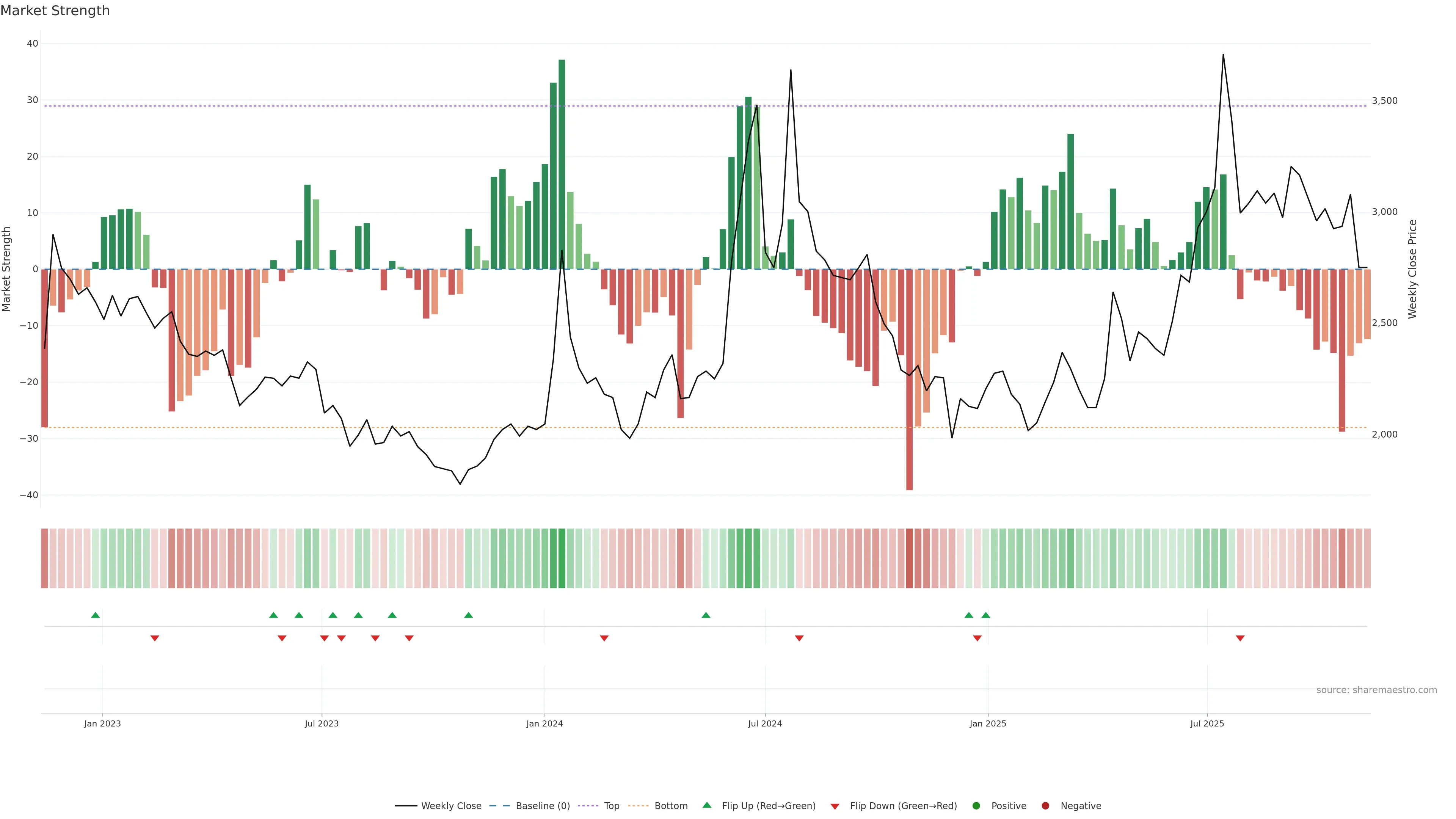Select the first flip-up triangle near Jan 2023
Image resolution: width=1456 pixels, height=819 pixels.
pyautogui.click(x=96, y=615)
